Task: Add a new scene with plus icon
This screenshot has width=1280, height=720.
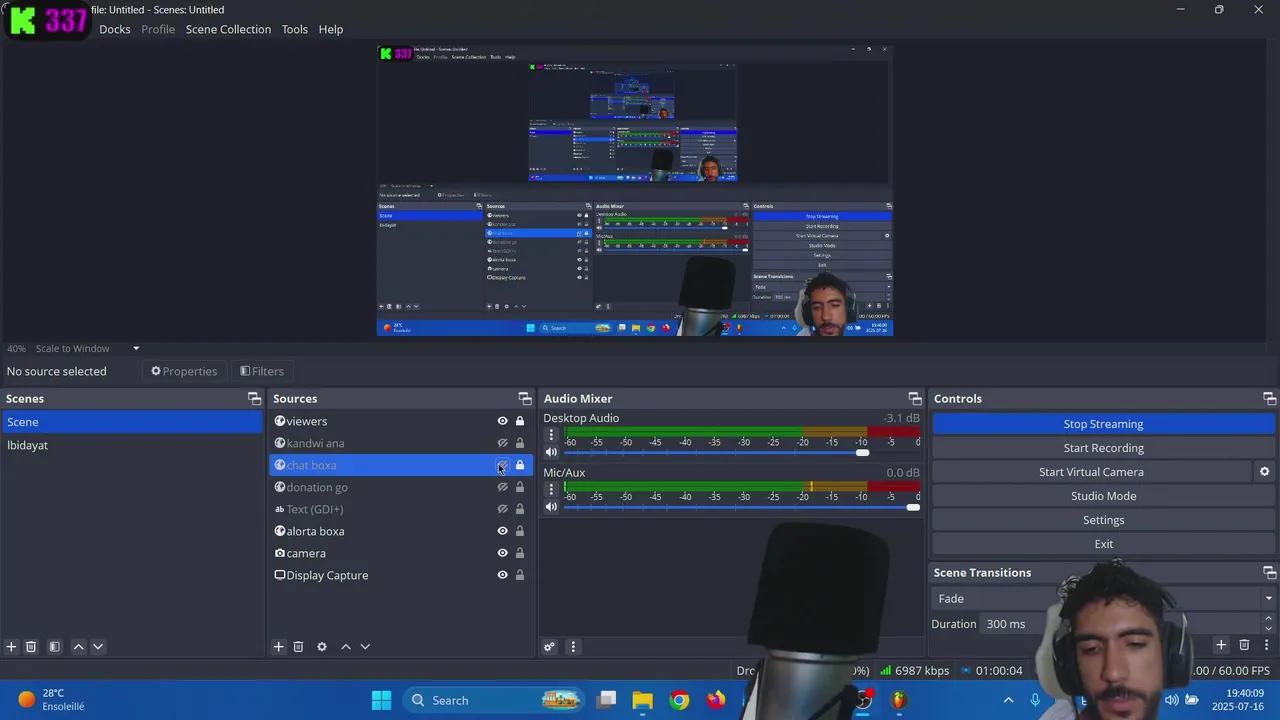Action: tap(12, 647)
